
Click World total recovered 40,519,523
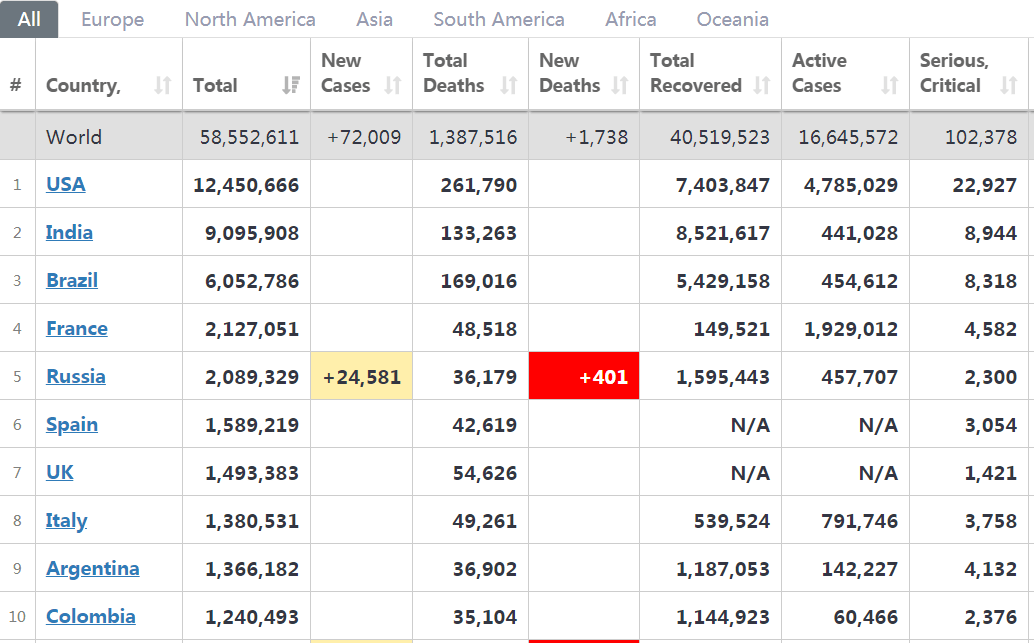720,137
